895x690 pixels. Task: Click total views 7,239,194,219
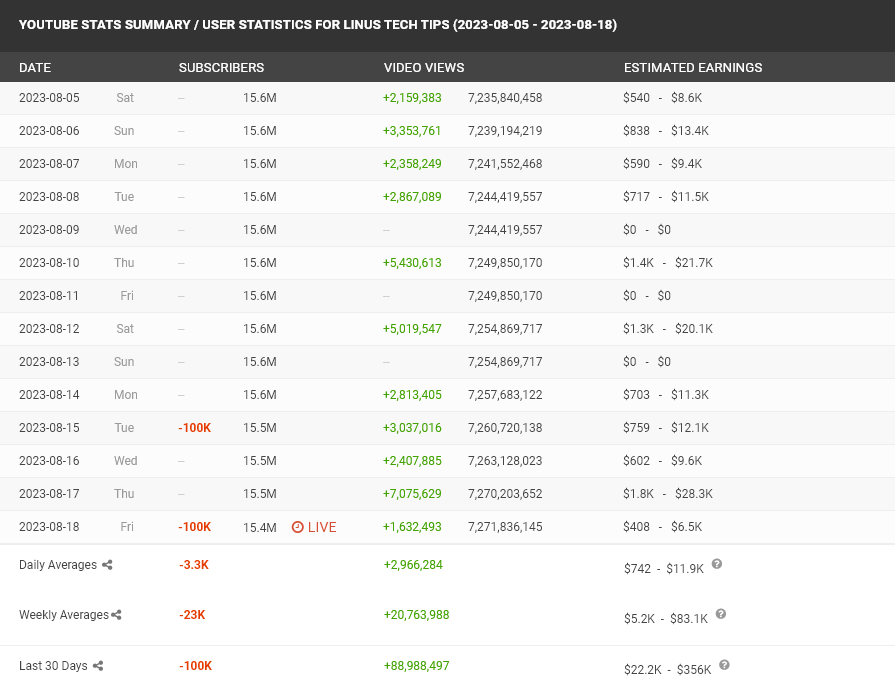[505, 131]
